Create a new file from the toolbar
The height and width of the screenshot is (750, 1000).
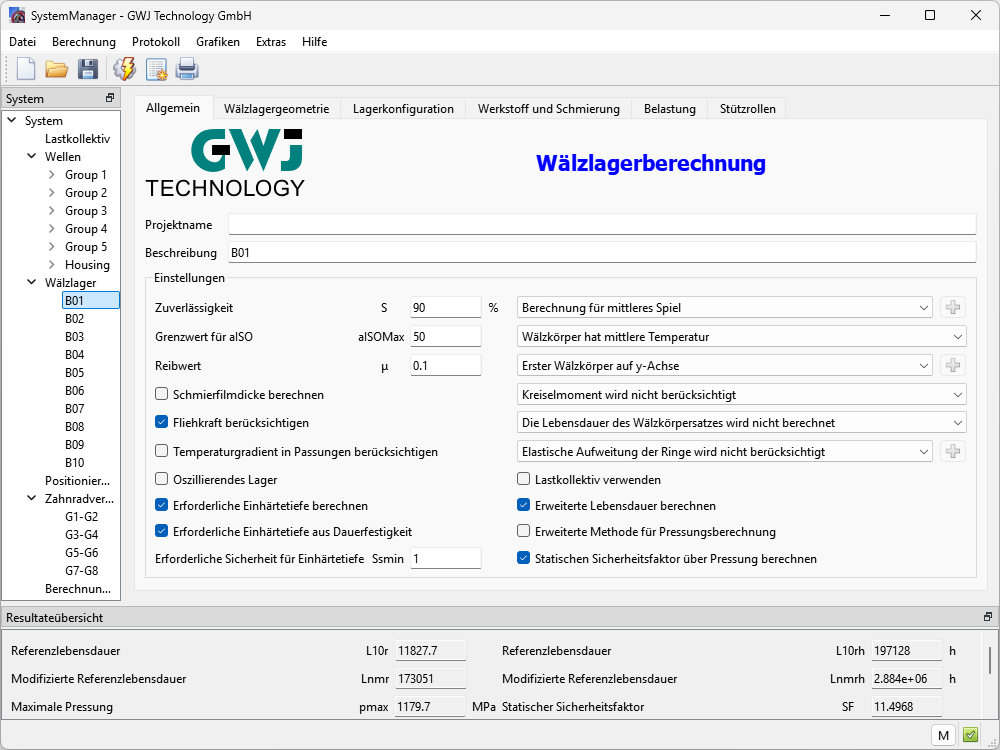(26, 69)
